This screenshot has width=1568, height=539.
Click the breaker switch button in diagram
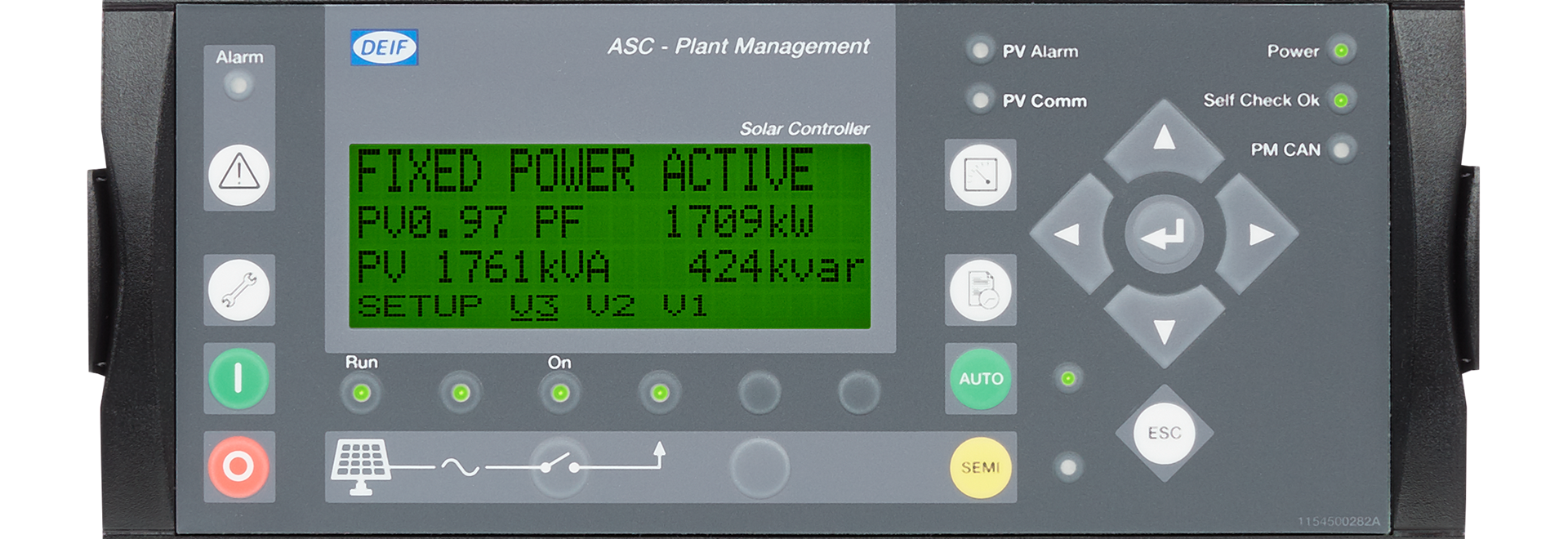tap(560, 467)
